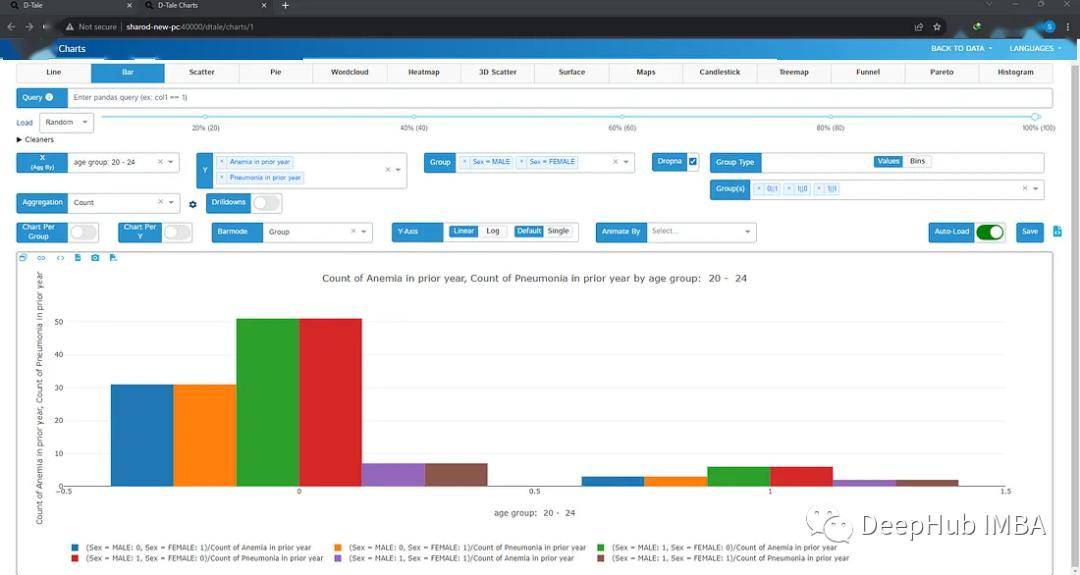Click the Save button
Viewport: 1080px width, 575px height.
coord(1030,232)
